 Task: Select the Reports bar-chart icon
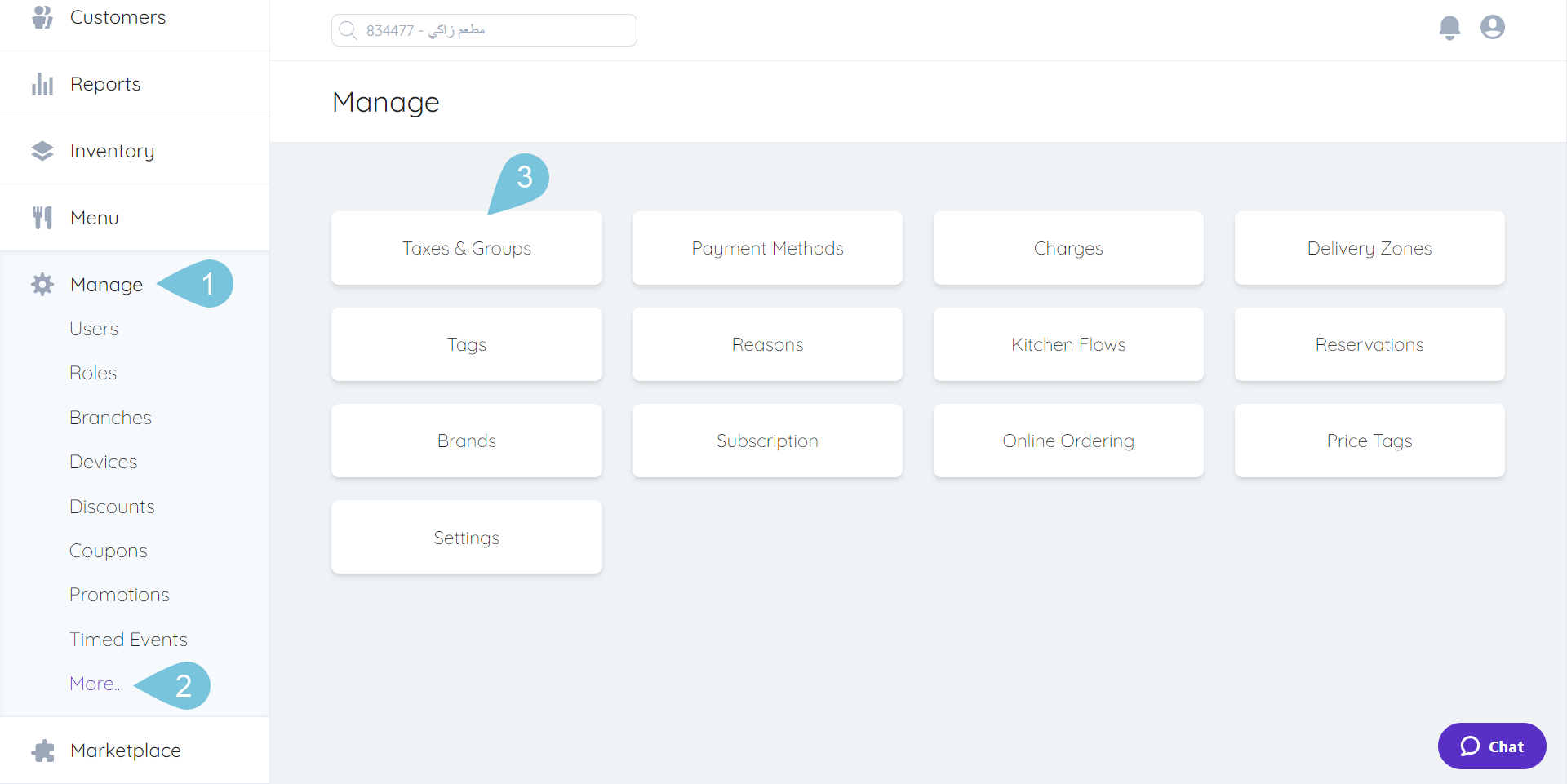[42, 83]
